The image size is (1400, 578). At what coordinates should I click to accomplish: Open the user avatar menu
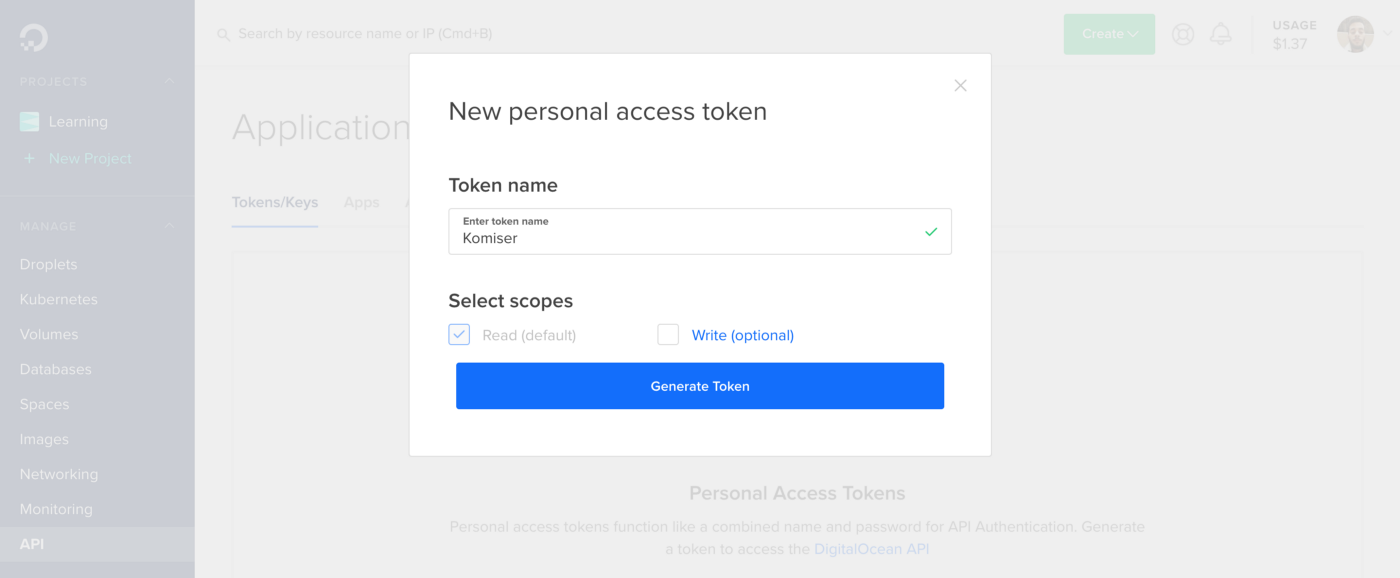click(1355, 34)
